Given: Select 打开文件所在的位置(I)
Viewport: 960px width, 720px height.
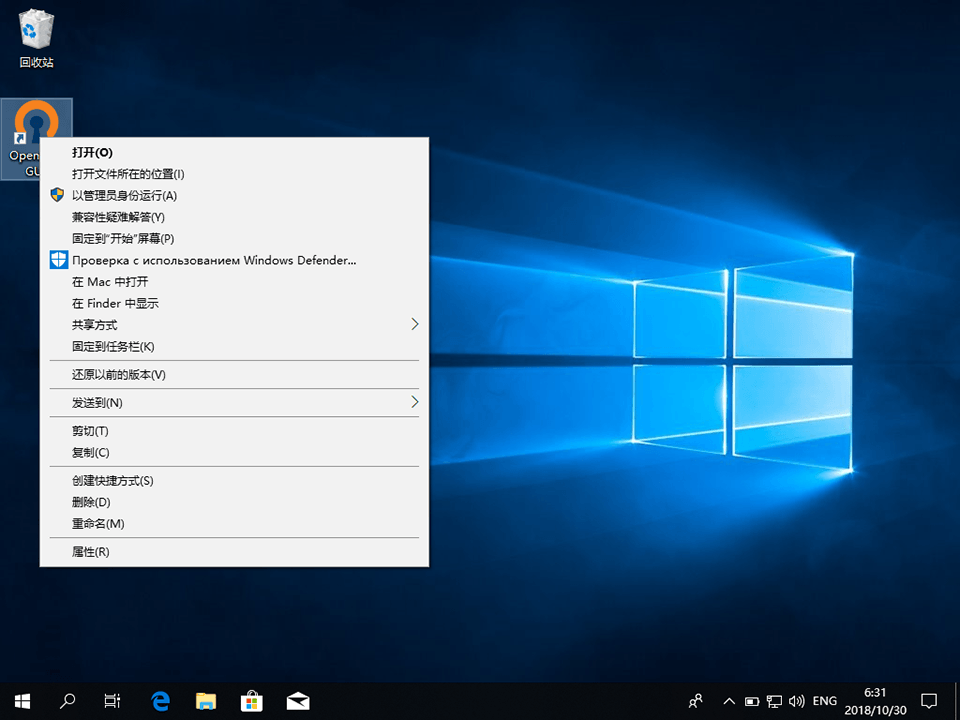Looking at the screenshot, I should 234,174.
